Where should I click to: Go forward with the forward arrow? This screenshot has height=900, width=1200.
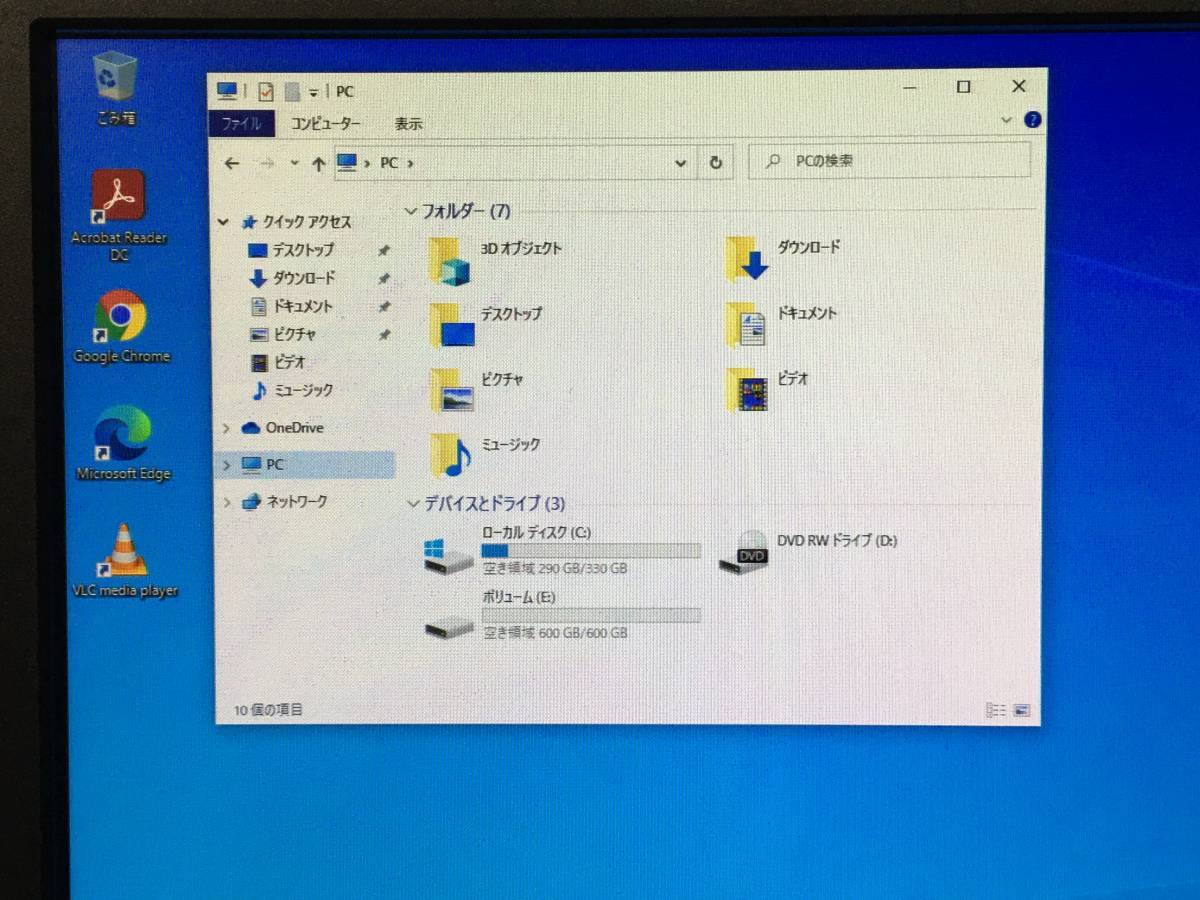267,163
